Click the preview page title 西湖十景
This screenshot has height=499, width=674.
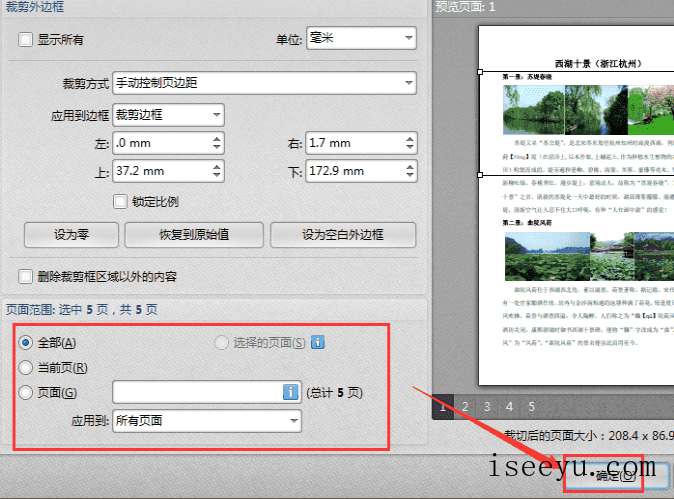(598, 64)
